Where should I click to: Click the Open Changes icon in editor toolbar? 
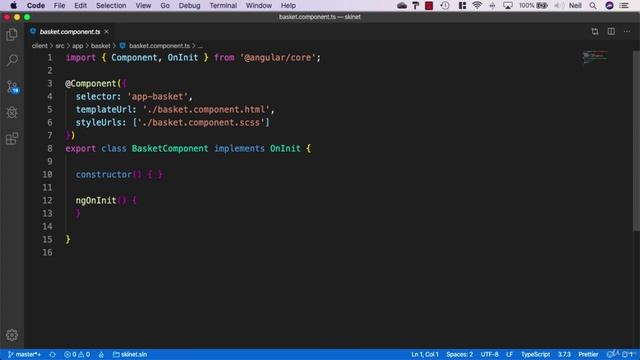point(595,31)
